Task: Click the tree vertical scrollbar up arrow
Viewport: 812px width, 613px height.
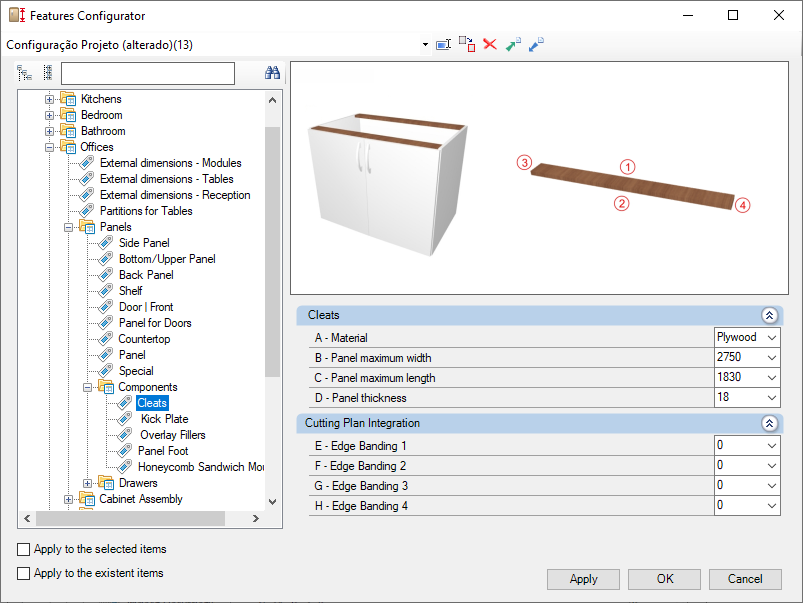Action: 272,100
